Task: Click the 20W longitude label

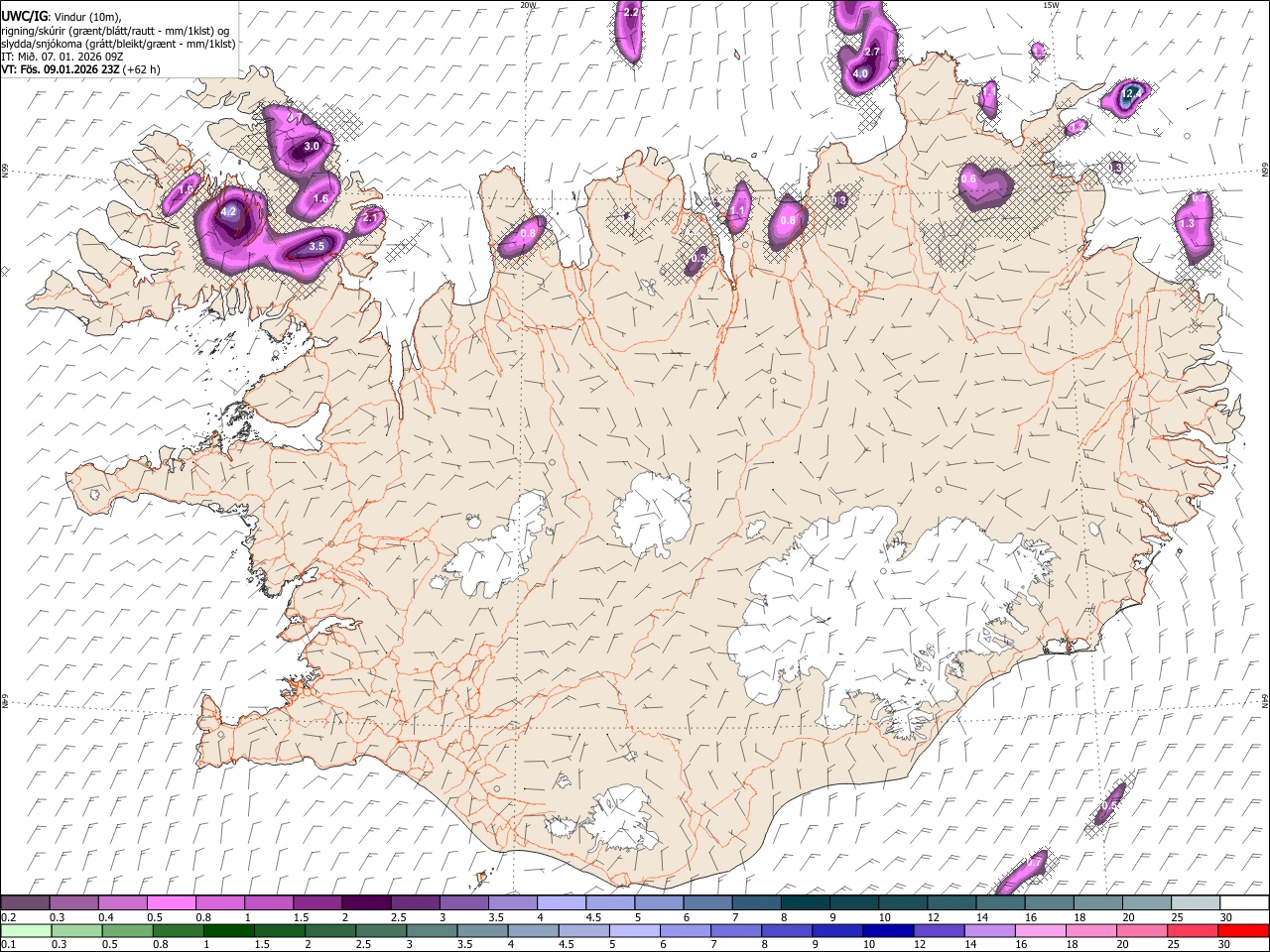Action: pyautogui.click(x=528, y=5)
